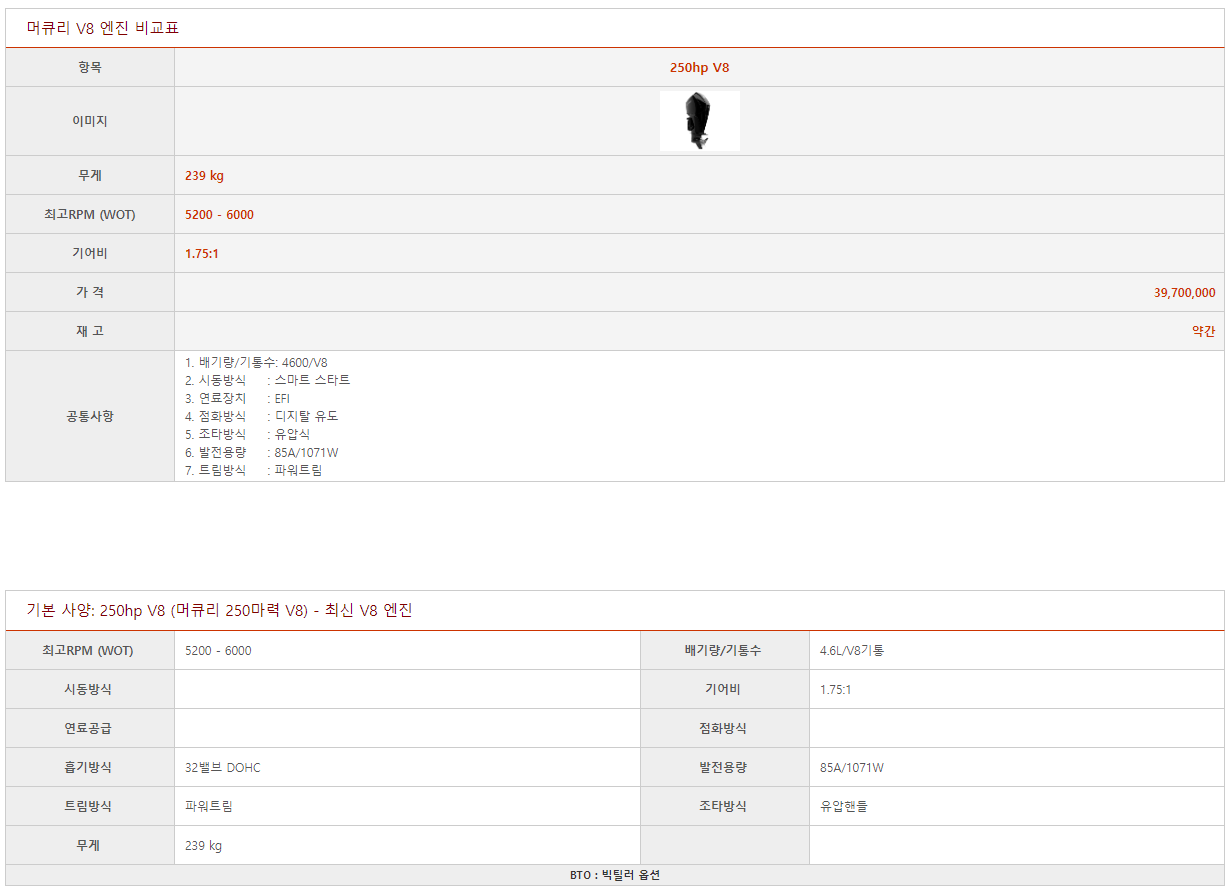Click the 최고RPM (WOT) label in comparison table
The width and height of the screenshot is (1232, 892).
pyautogui.click(x=90, y=214)
